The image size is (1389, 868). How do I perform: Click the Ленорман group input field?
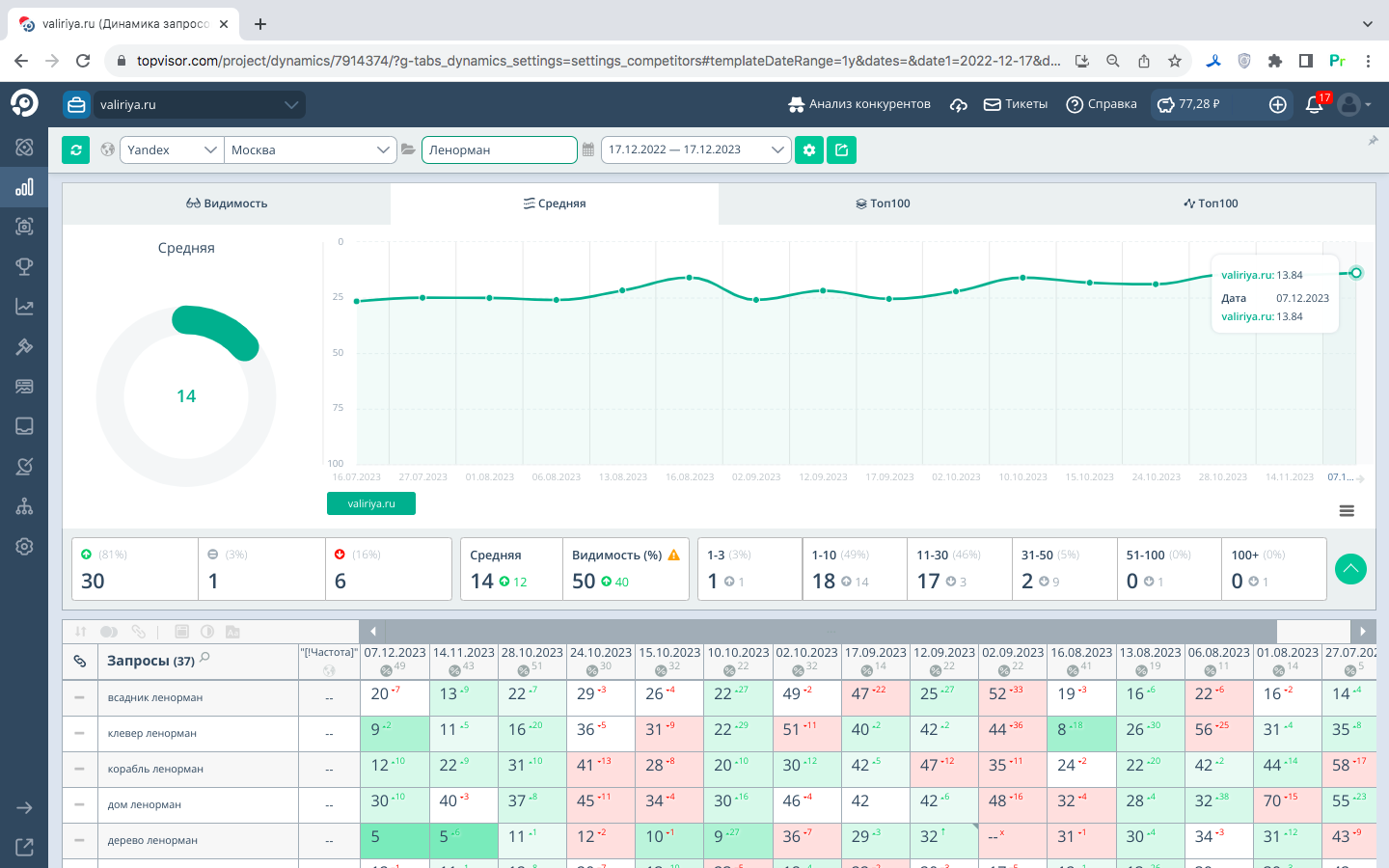tap(500, 149)
